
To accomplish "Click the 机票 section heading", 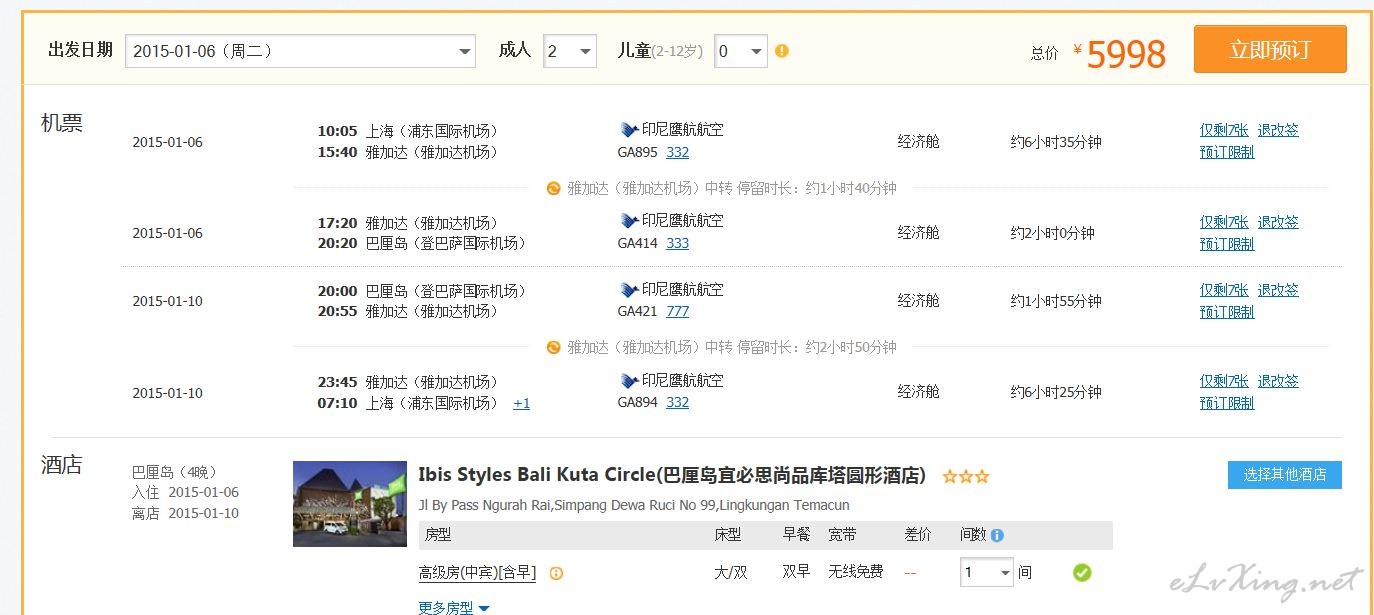I will click(x=61, y=123).
